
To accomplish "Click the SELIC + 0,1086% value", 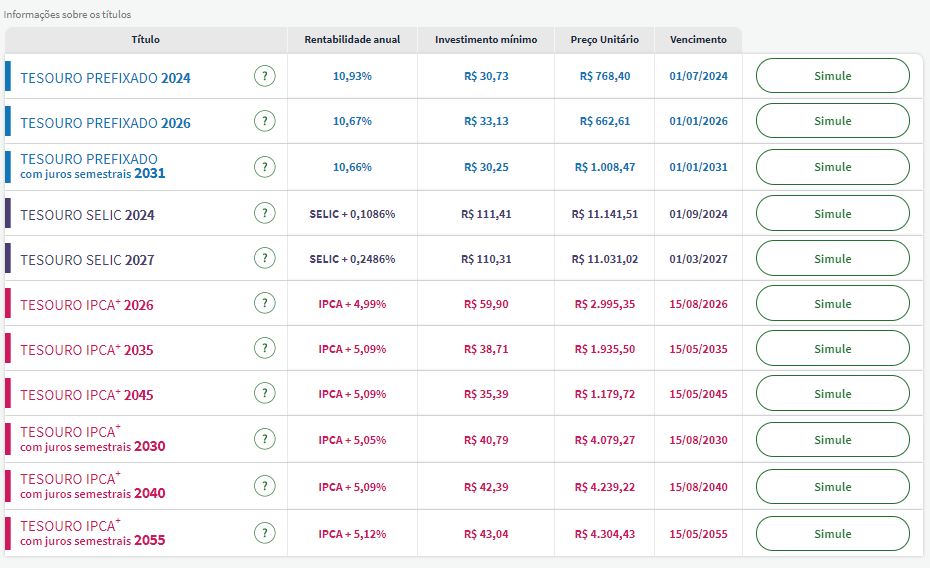I will click(x=352, y=214).
